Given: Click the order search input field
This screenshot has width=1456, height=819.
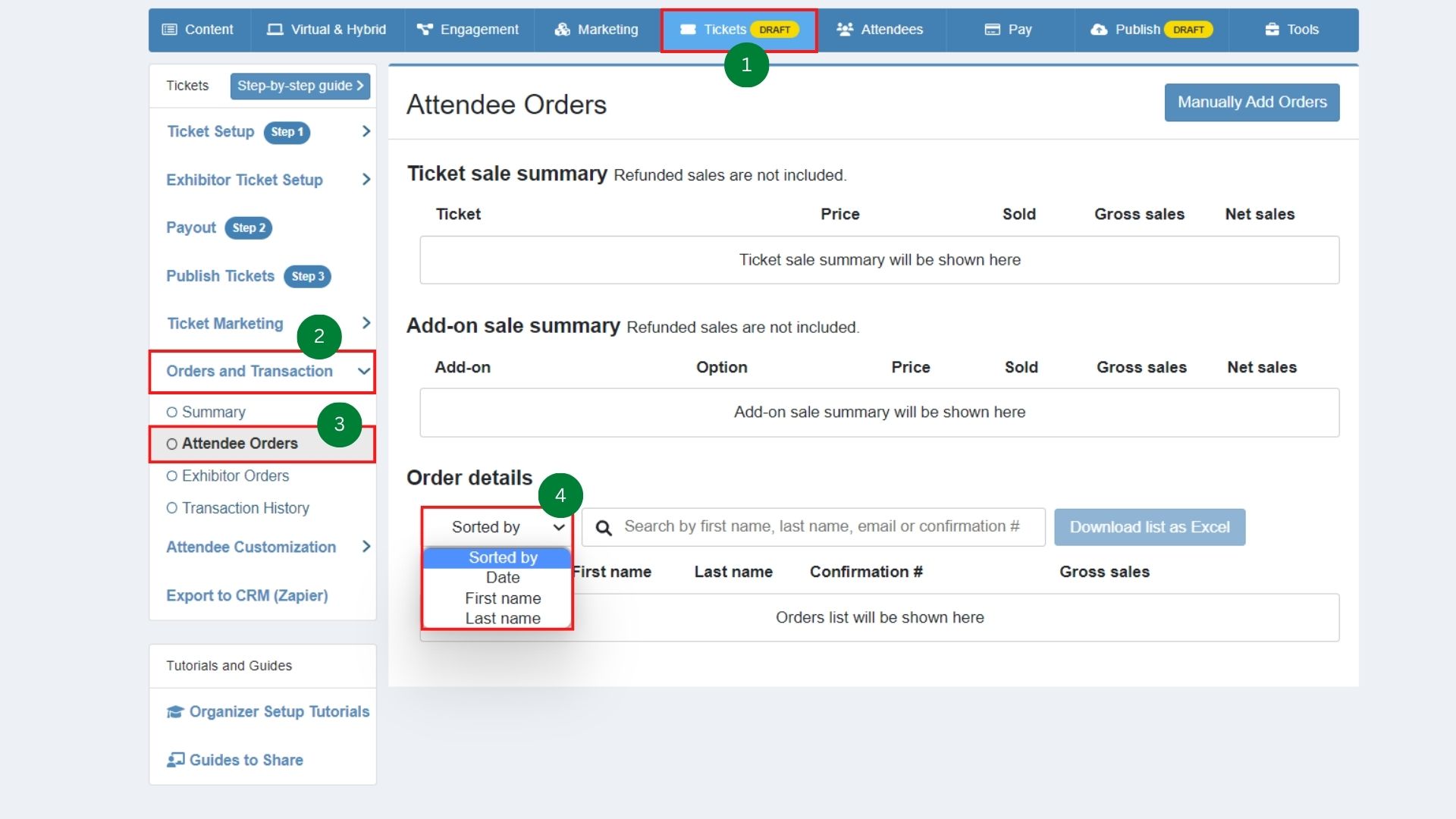Looking at the screenshot, I should click(x=811, y=526).
